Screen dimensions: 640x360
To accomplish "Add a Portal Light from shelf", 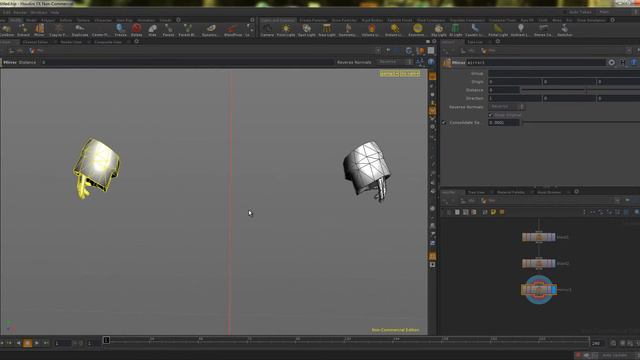I will (498, 30).
